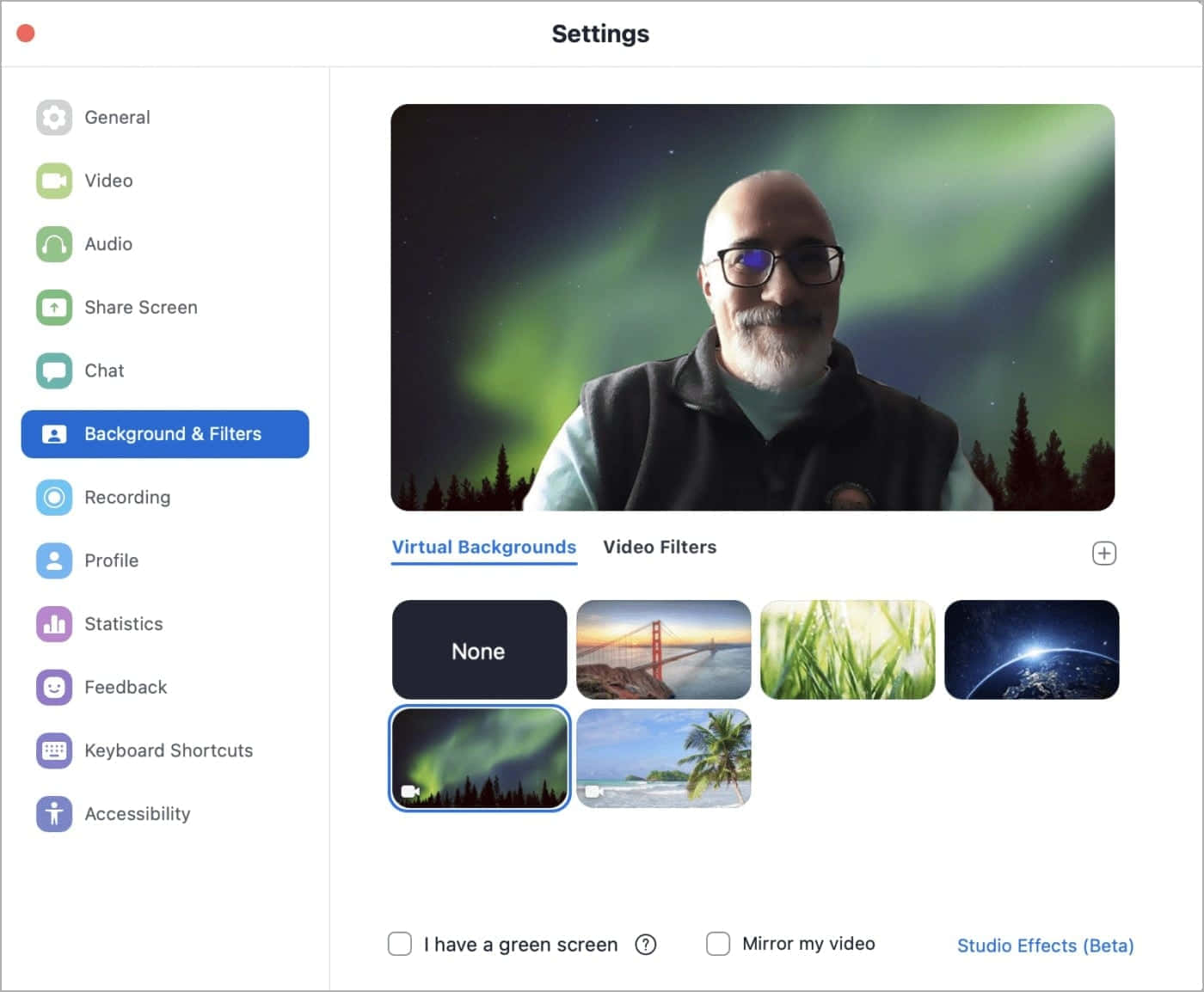Click the Share Screen icon
Image resolution: width=1204 pixels, height=992 pixels.
[x=54, y=307]
